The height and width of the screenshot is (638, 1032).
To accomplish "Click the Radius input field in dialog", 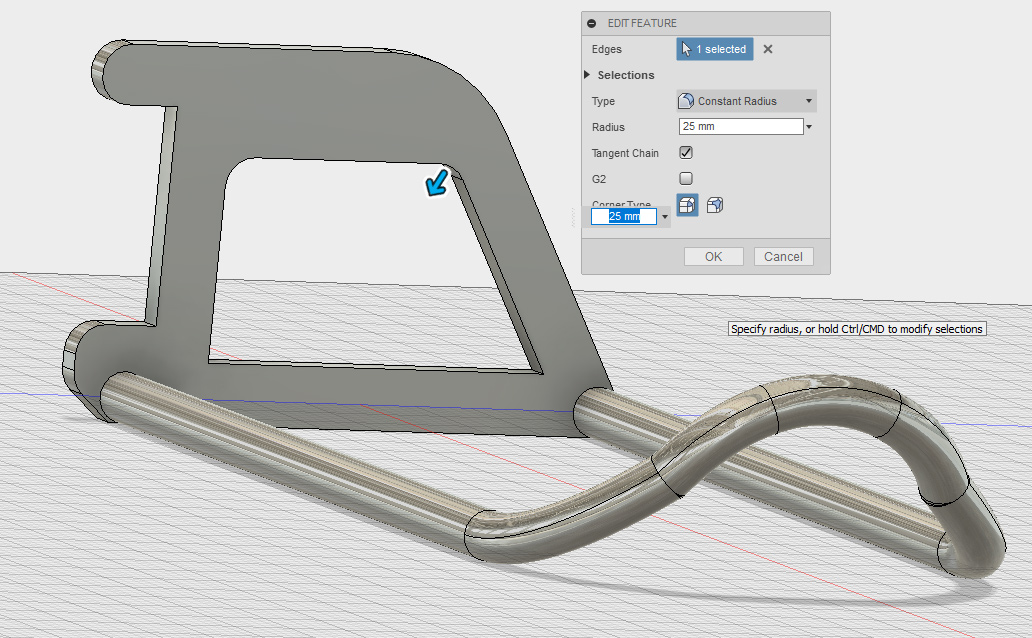I will pos(740,127).
